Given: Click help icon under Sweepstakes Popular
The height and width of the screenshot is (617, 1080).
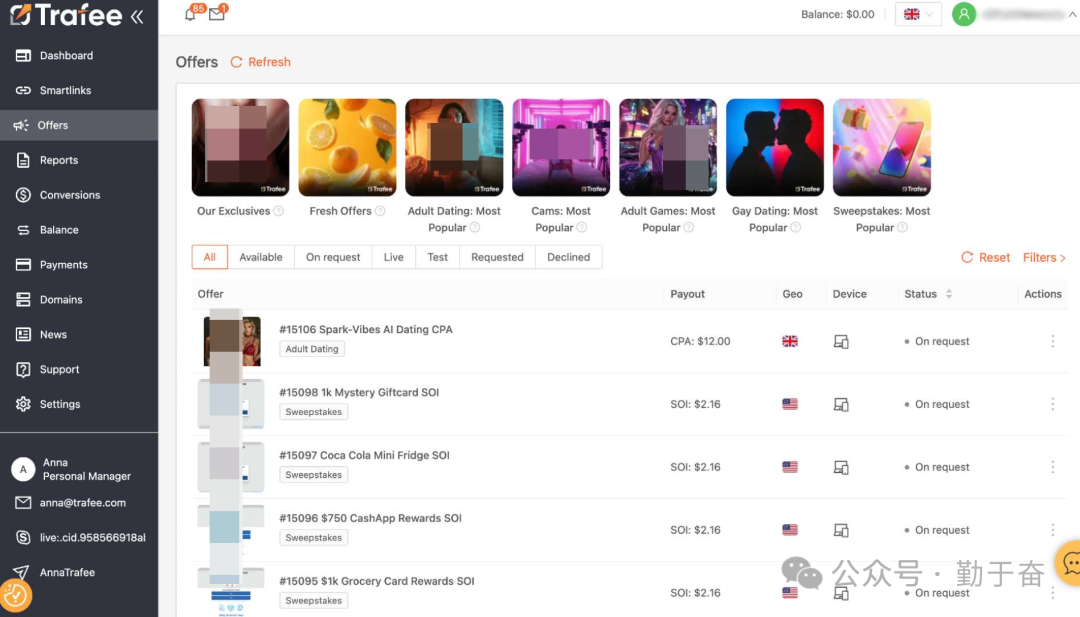Looking at the screenshot, I should (902, 228).
